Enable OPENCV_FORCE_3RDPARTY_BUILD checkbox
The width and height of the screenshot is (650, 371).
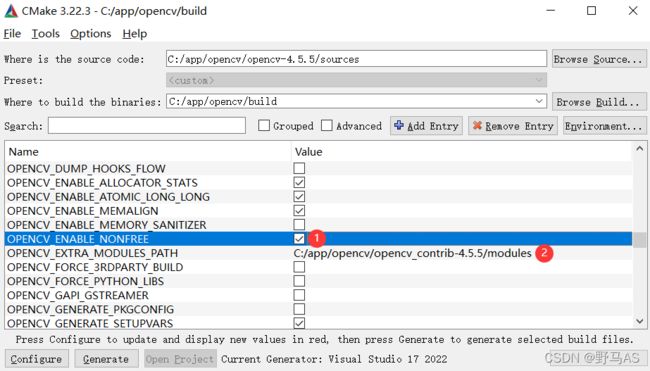click(299, 267)
